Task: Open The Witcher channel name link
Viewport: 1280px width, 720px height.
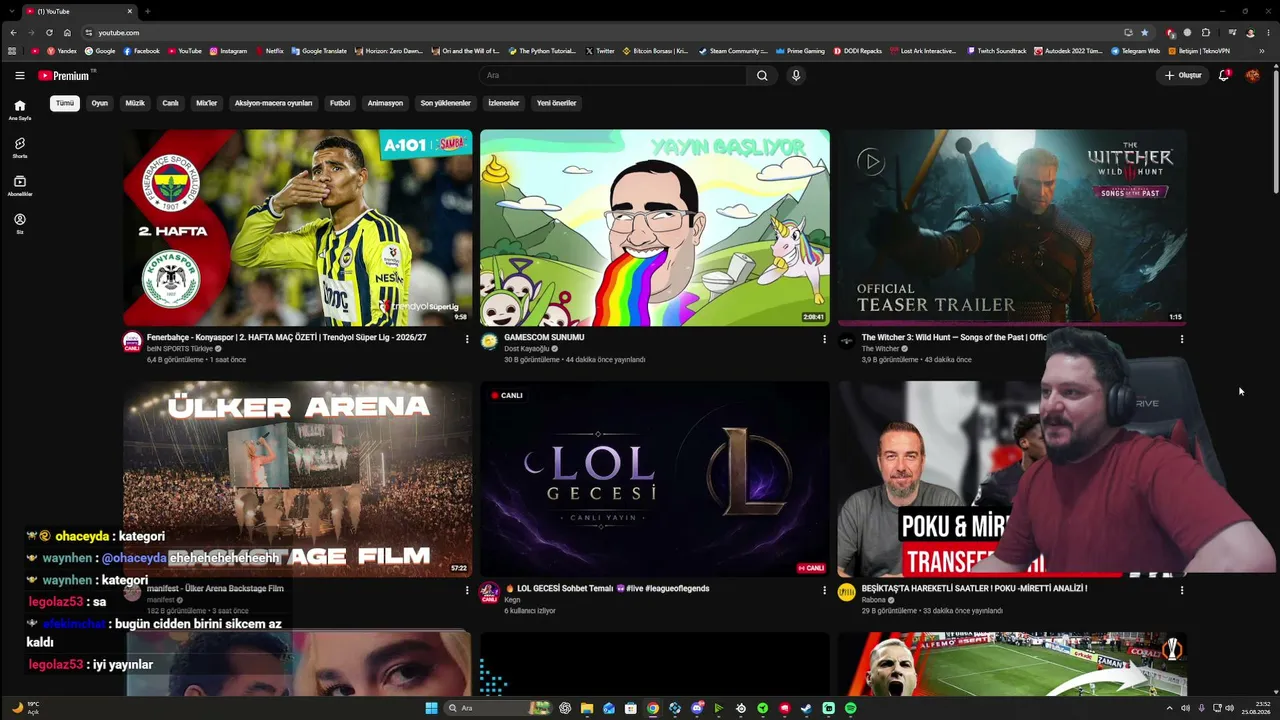Action: (x=880, y=349)
